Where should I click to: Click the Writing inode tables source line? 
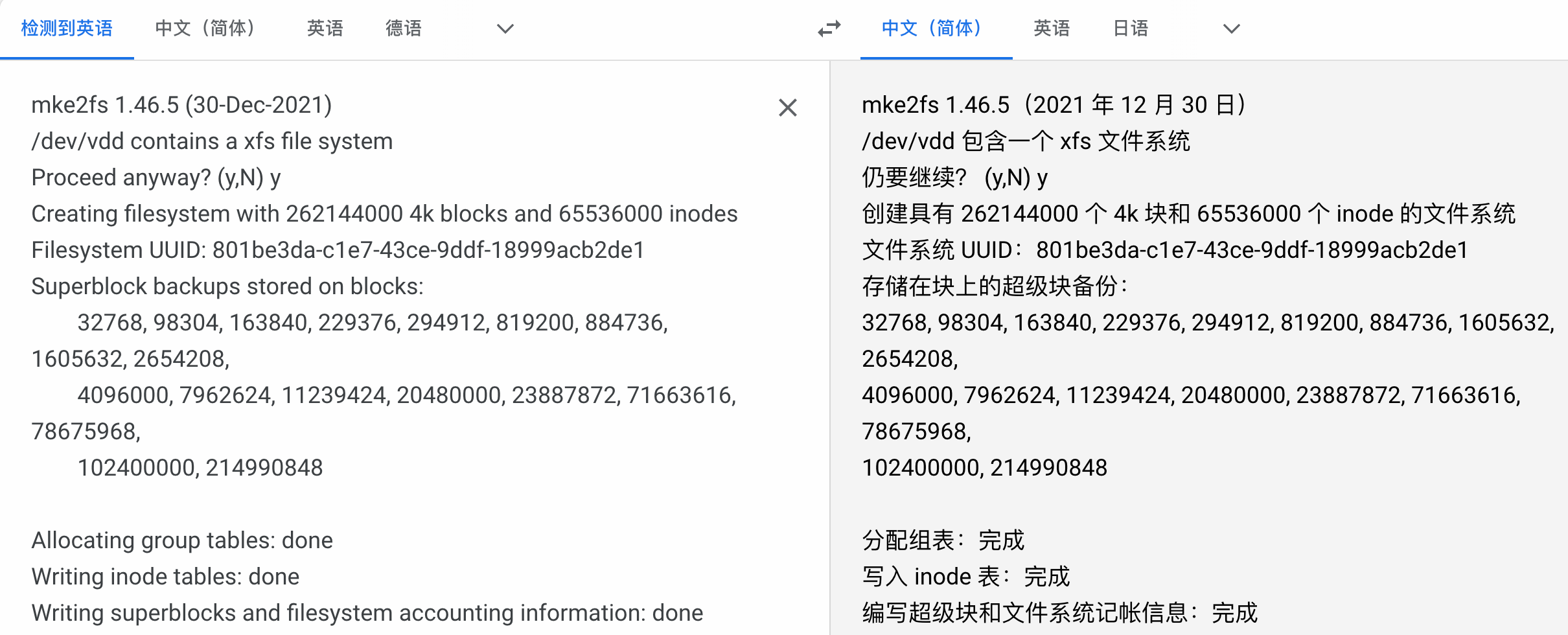pyautogui.click(x=165, y=576)
